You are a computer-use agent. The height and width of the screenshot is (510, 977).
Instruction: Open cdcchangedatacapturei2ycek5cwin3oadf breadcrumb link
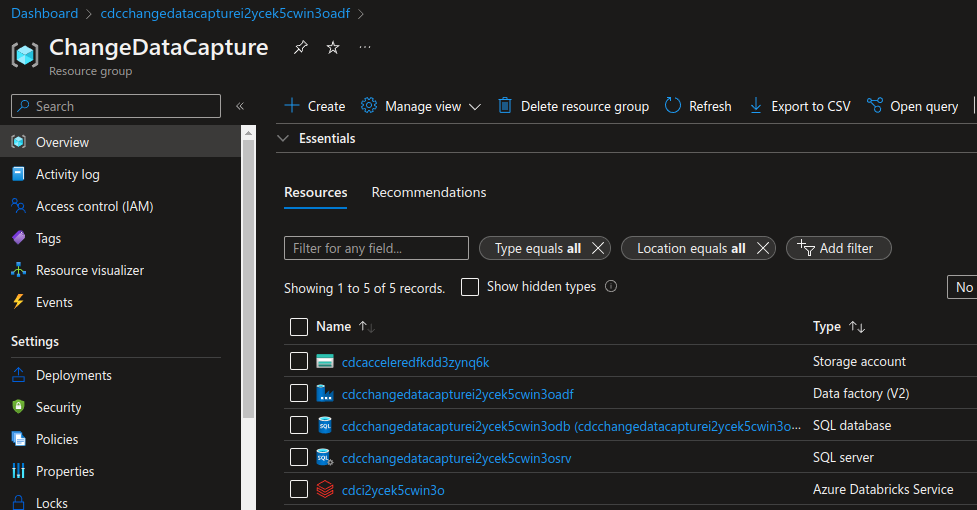click(225, 13)
